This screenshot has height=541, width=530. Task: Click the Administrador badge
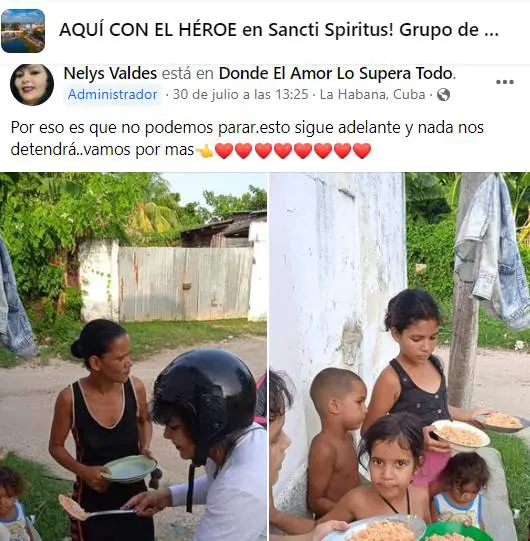tap(112, 95)
